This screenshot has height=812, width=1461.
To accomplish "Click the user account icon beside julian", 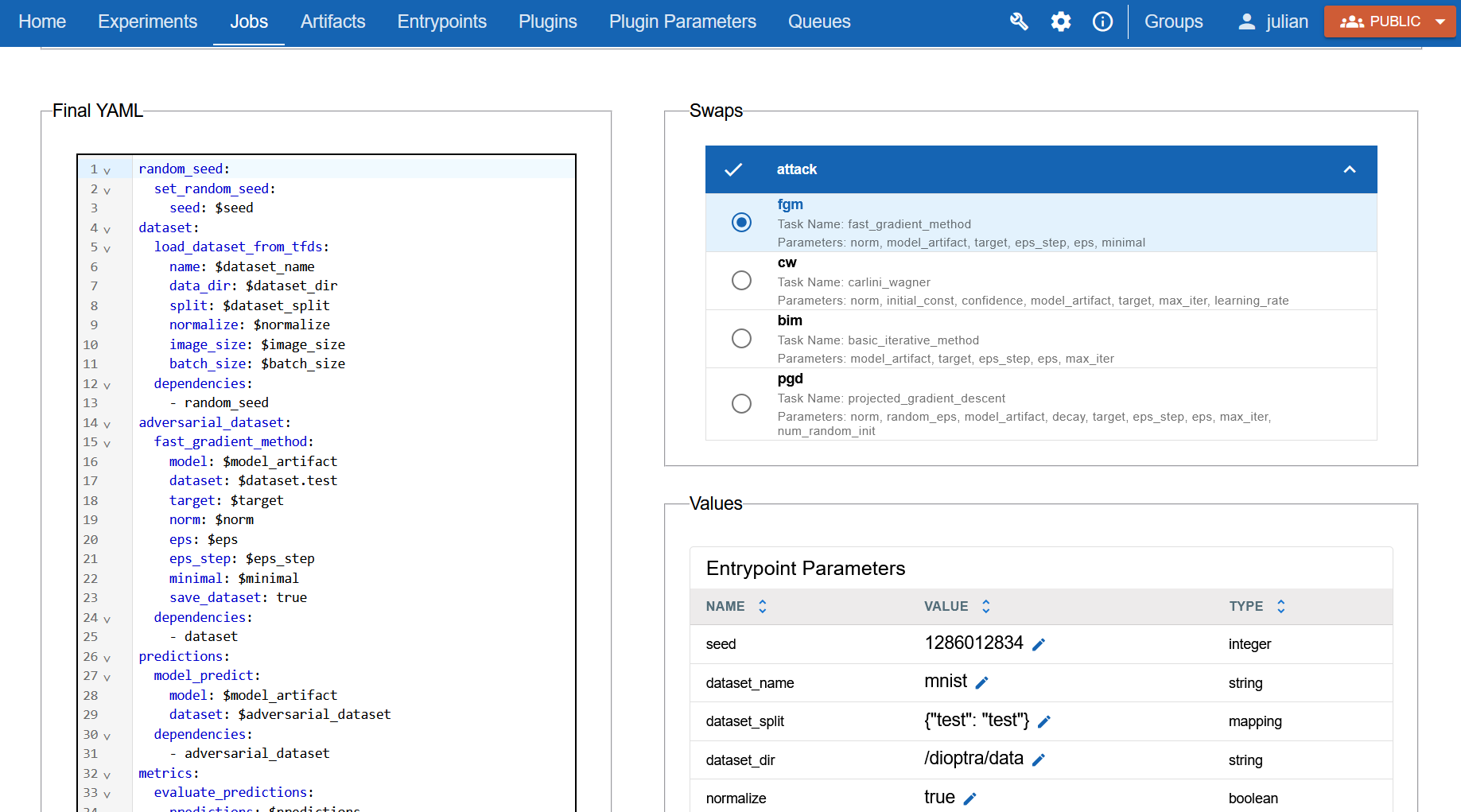I will click(1246, 21).
